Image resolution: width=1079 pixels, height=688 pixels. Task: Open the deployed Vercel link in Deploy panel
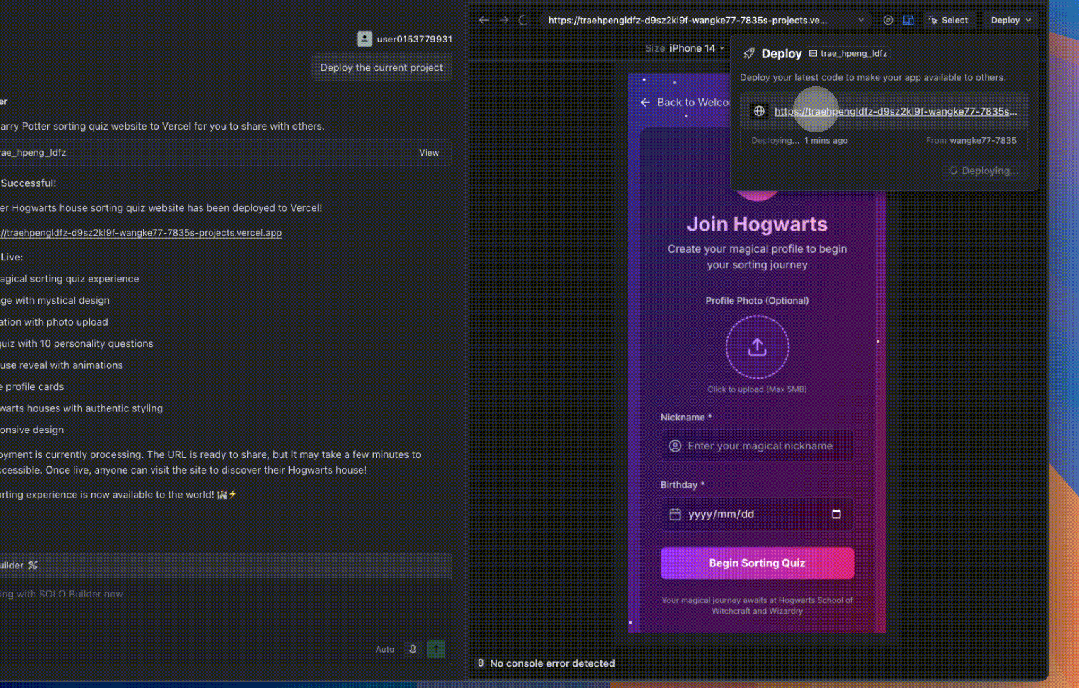tap(895, 112)
